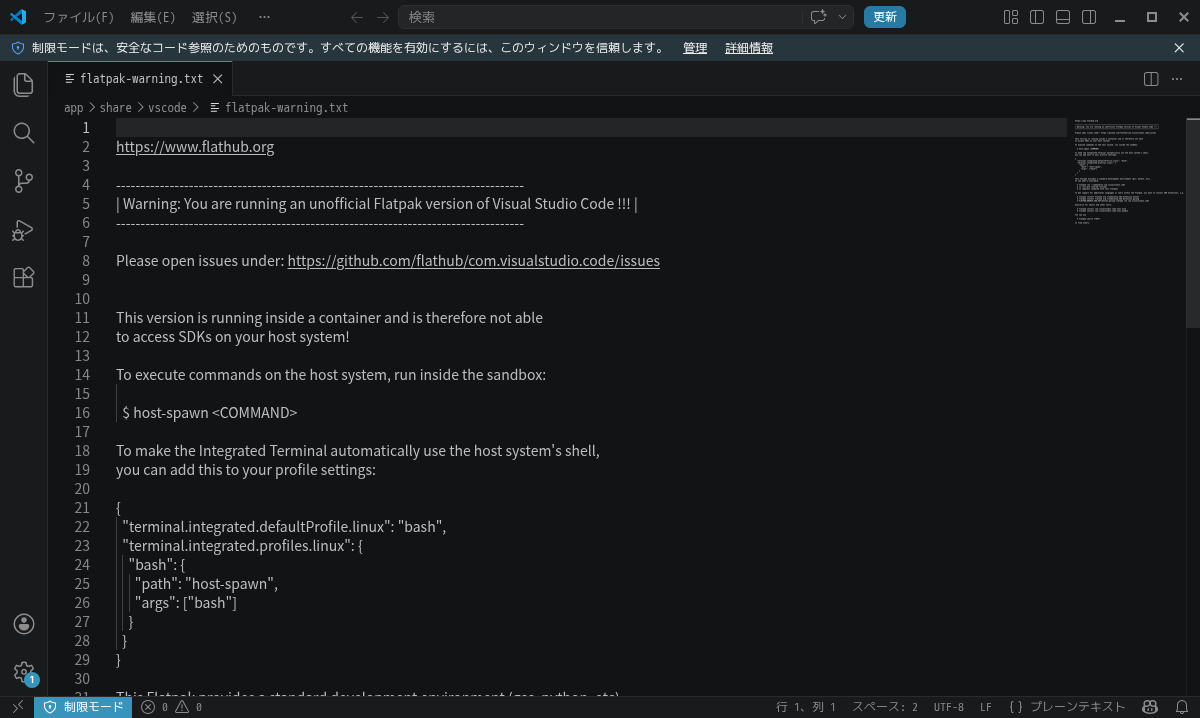The width and height of the screenshot is (1200, 718).
Task: Go forward with the right arrow
Action: click(x=383, y=17)
